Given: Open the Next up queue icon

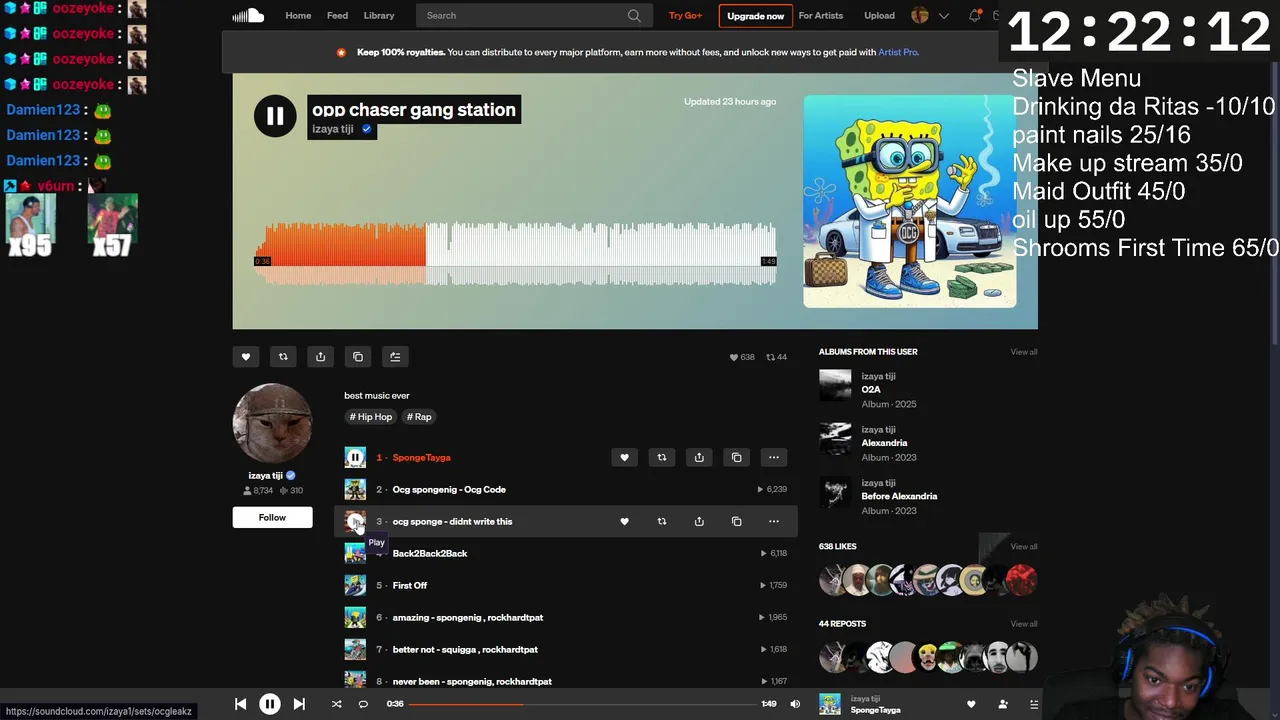Looking at the screenshot, I should coord(1033,704).
